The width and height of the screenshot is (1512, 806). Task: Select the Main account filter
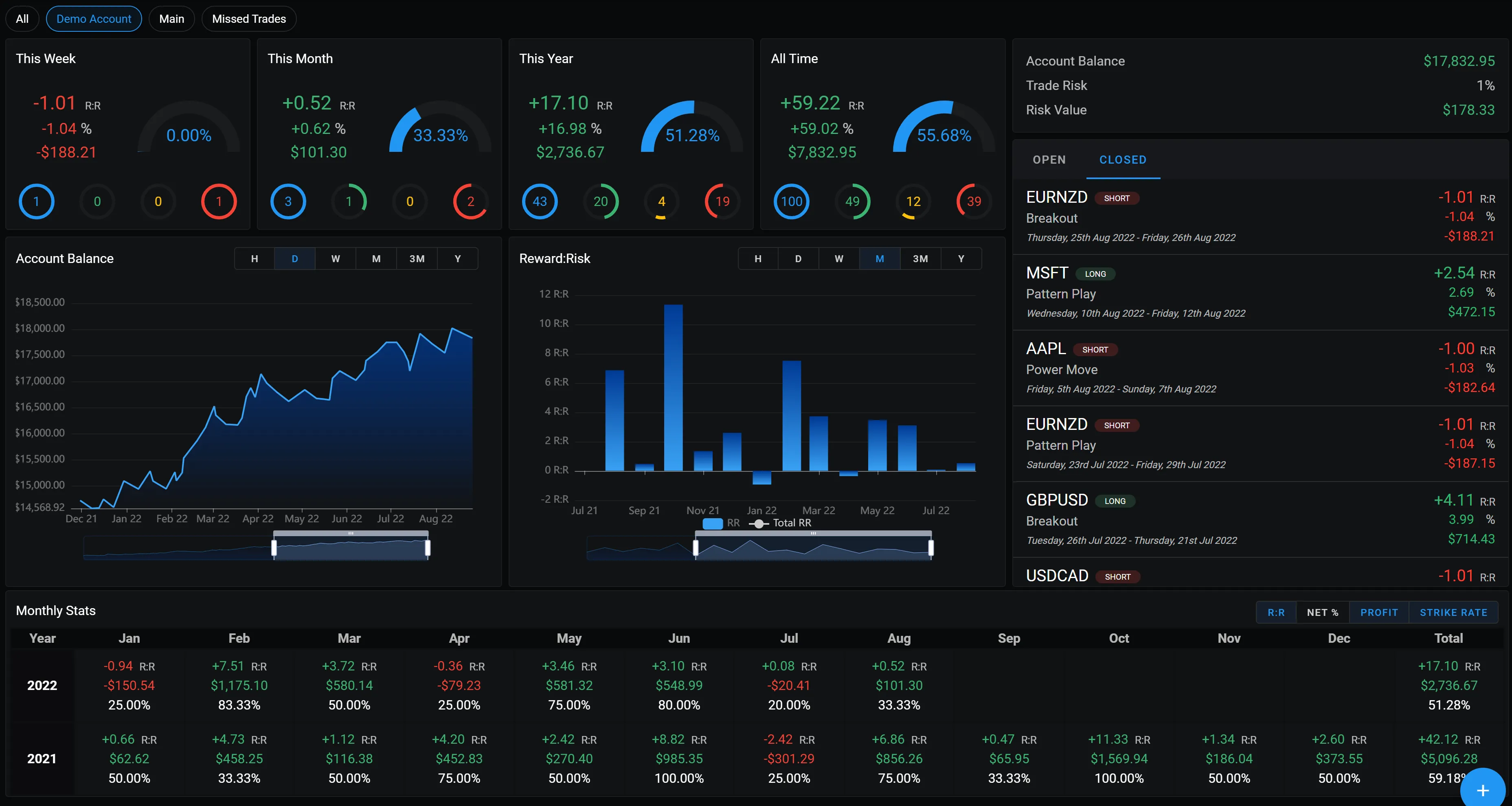pos(171,18)
